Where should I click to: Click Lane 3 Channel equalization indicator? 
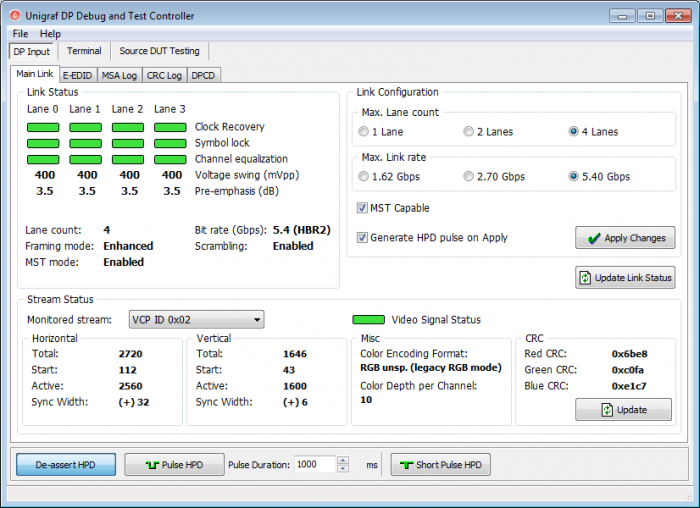pyautogui.click(x=171, y=159)
